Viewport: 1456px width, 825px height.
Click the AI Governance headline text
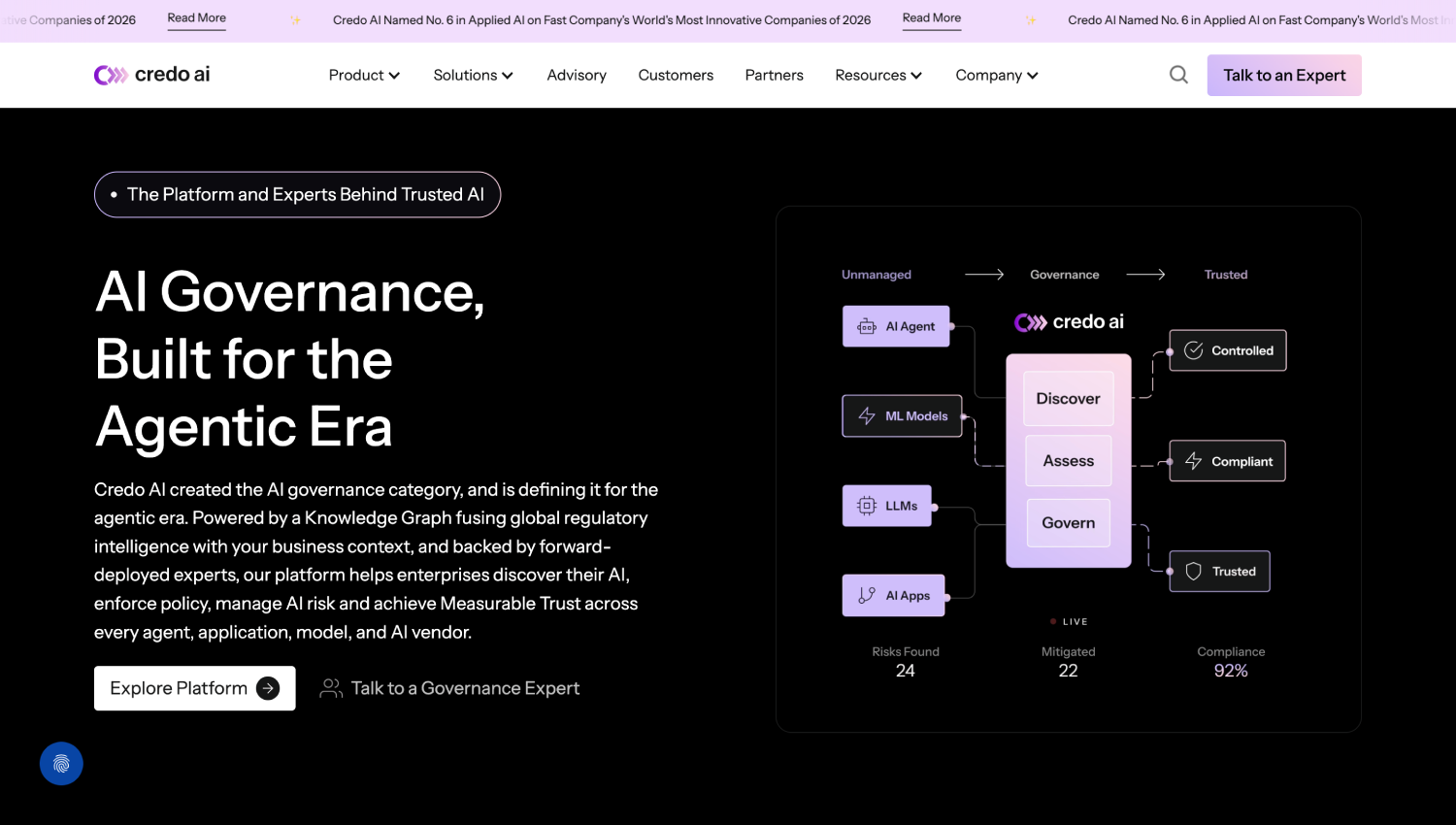tap(290, 359)
